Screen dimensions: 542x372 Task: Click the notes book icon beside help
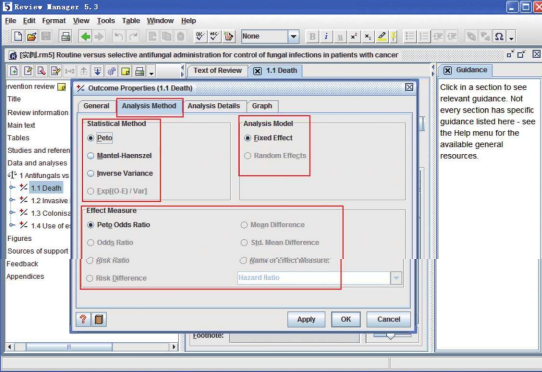click(99, 319)
